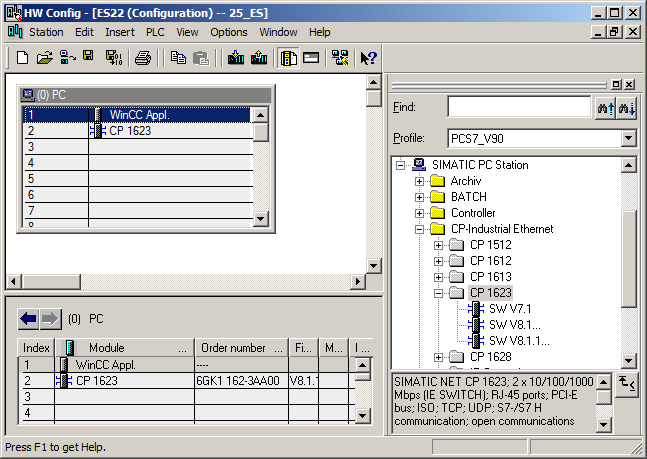Image resolution: width=647 pixels, height=459 pixels.
Task: Click the Find downward search icon
Action: tap(627, 108)
